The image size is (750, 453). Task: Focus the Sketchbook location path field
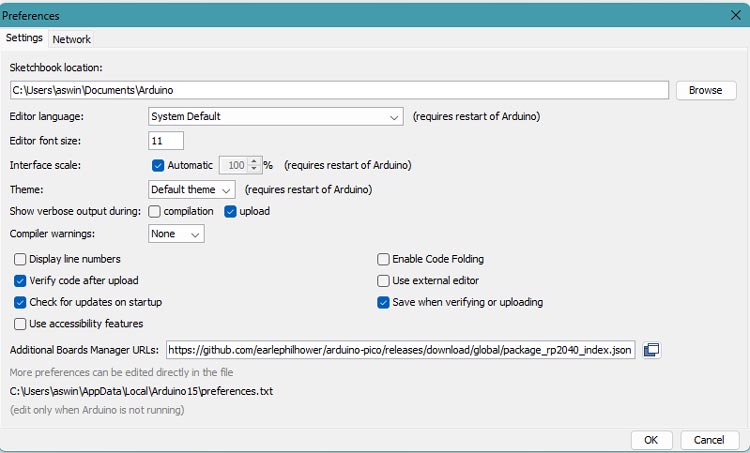pos(339,90)
